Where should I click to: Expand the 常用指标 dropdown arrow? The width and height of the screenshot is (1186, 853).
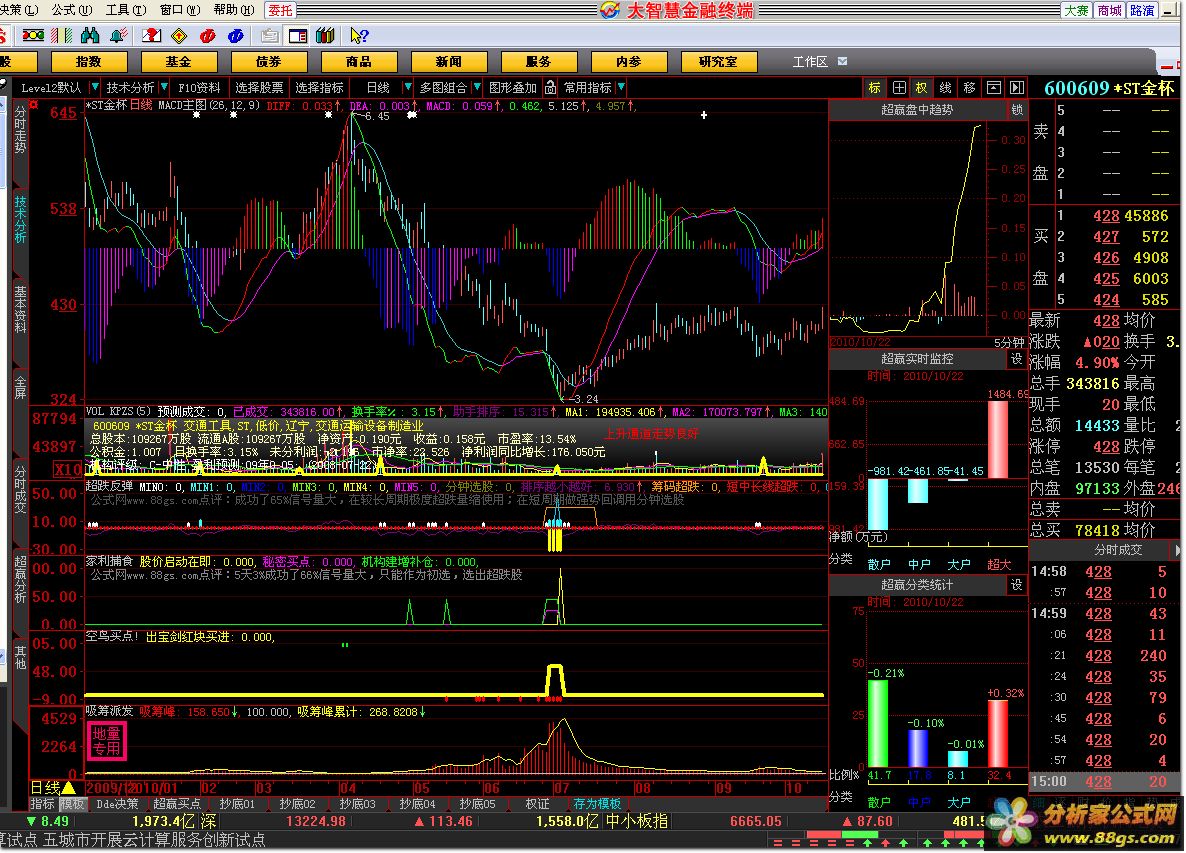click(x=621, y=88)
